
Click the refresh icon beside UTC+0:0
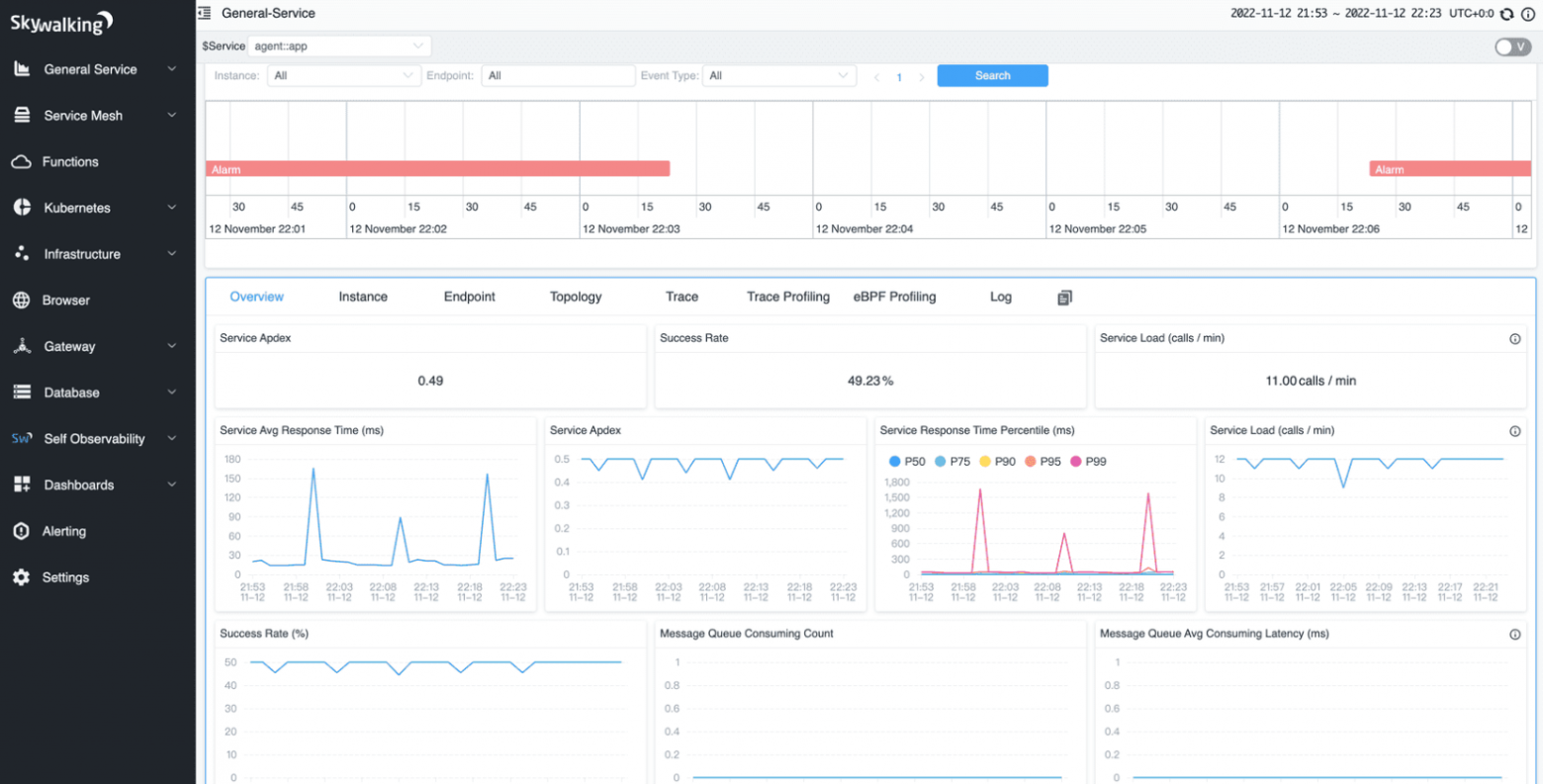click(x=1506, y=14)
